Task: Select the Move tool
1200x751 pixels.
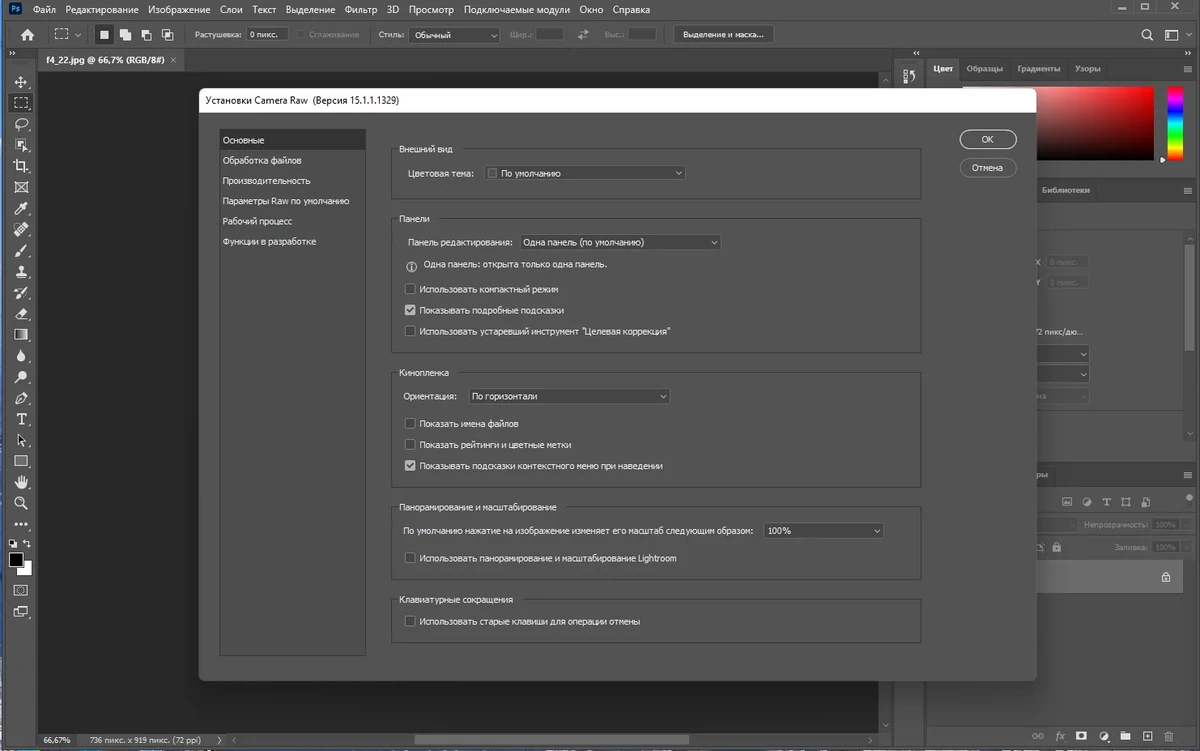Action: [21, 82]
